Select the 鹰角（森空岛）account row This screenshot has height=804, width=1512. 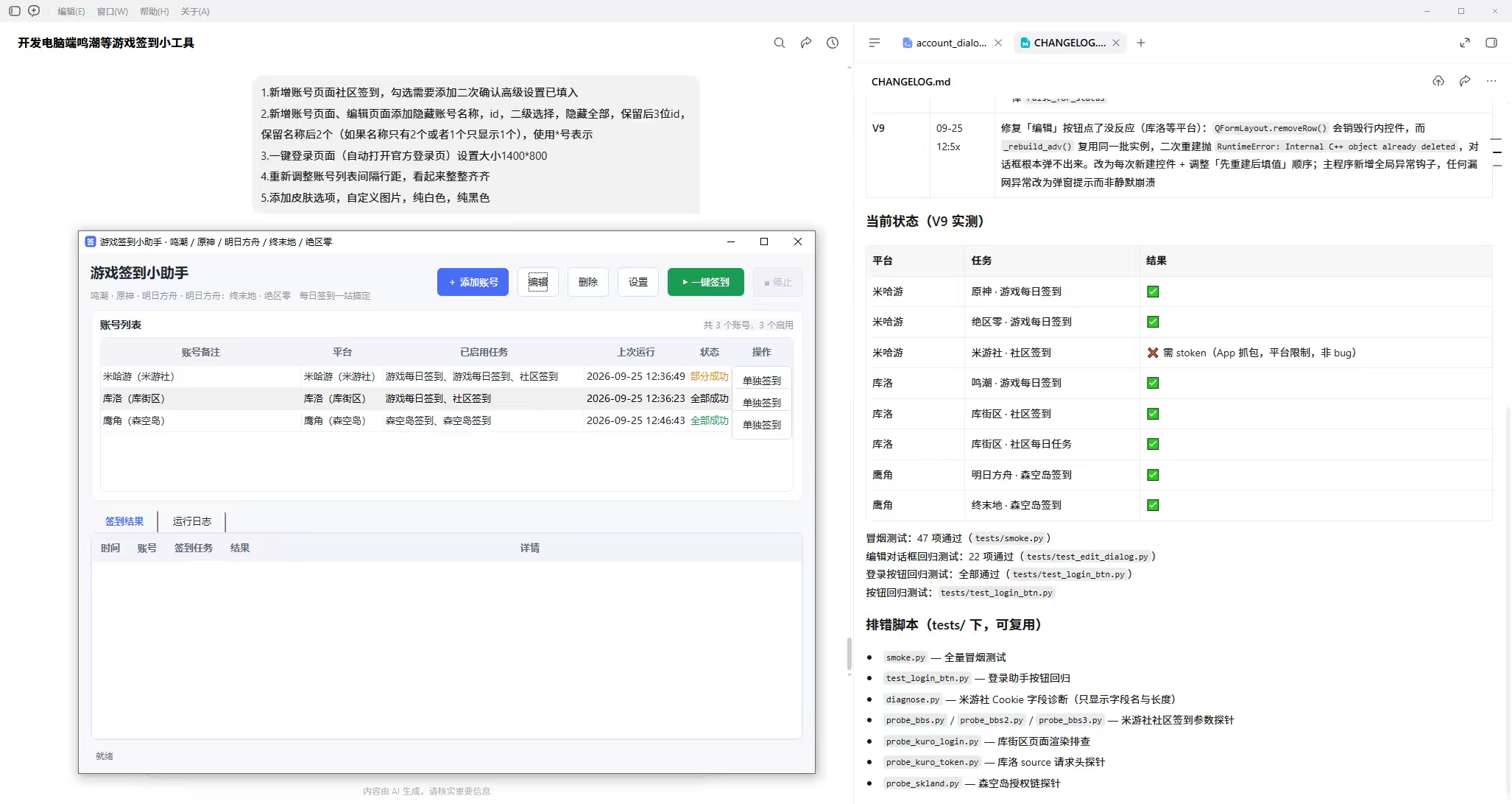pyautogui.click(x=416, y=420)
